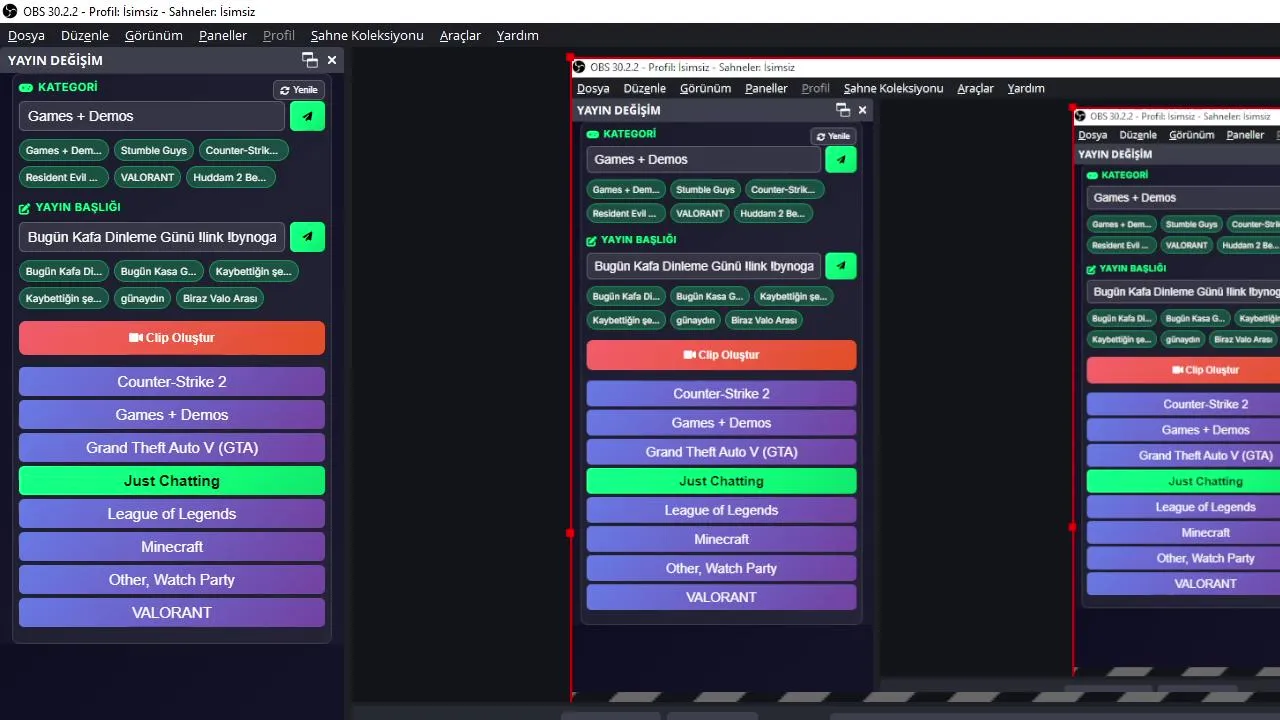This screenshot has height=720, width=1280.
Task: Open the Profil menu
Action: 279,35
